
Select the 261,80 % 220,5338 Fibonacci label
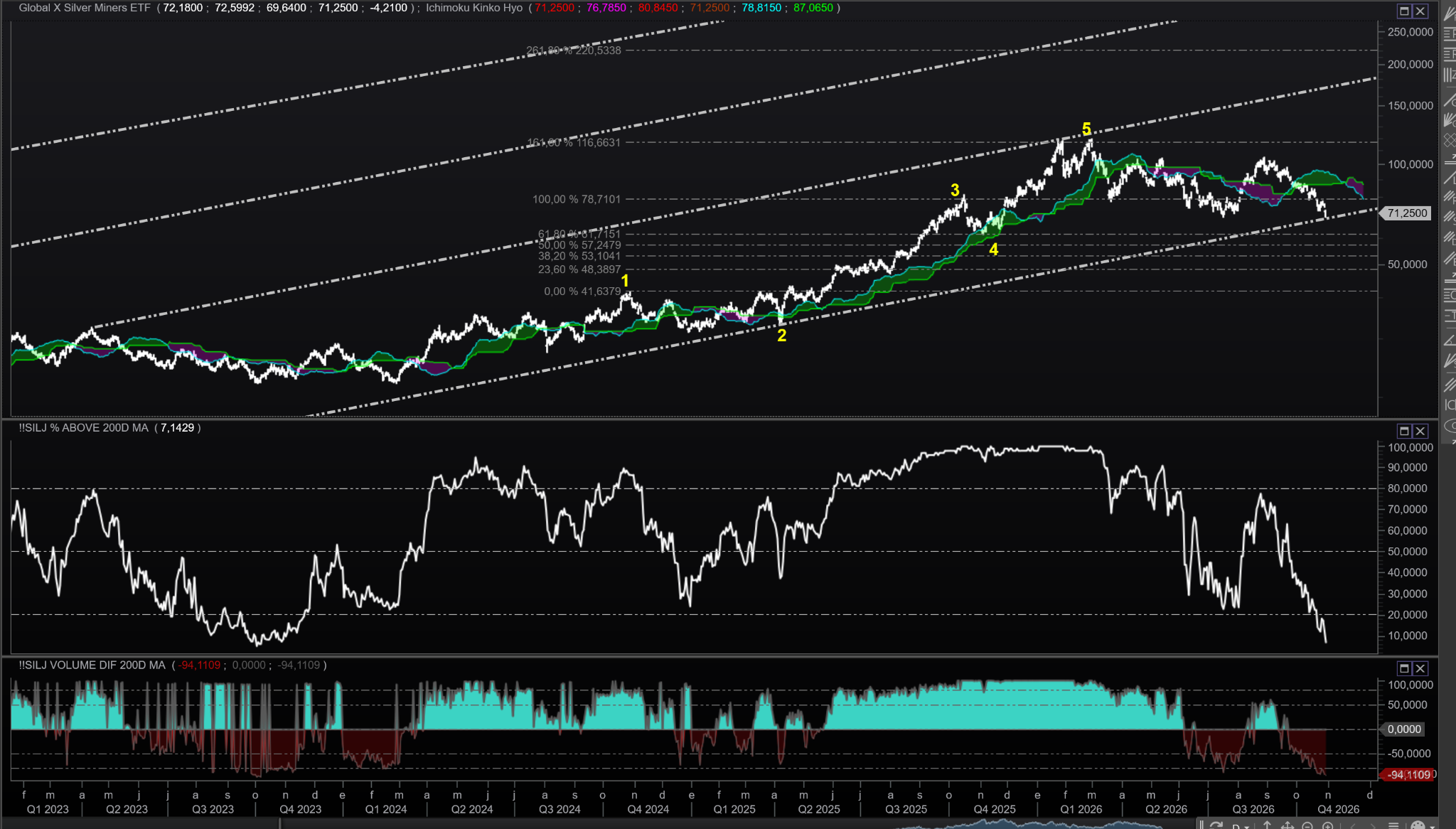[x=574, y=50]
